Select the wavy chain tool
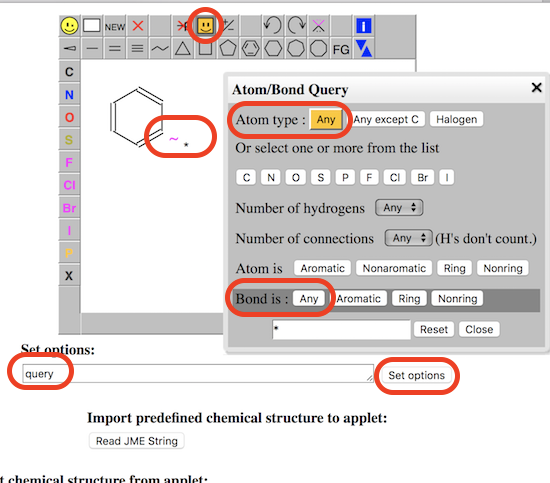Screen dimensions: 550x483 tap(160, 48)
